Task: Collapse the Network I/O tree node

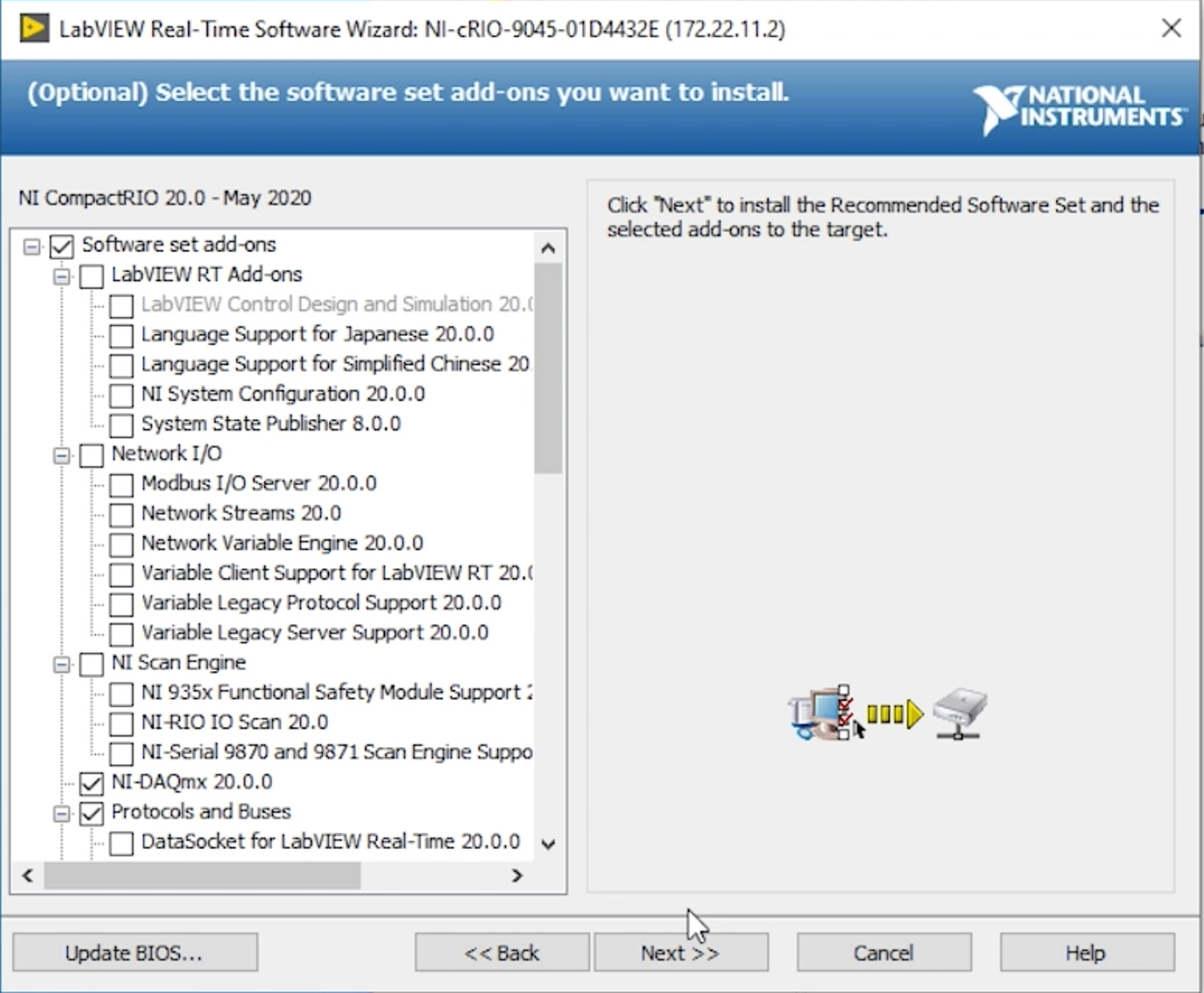Action: click(62, 455)
